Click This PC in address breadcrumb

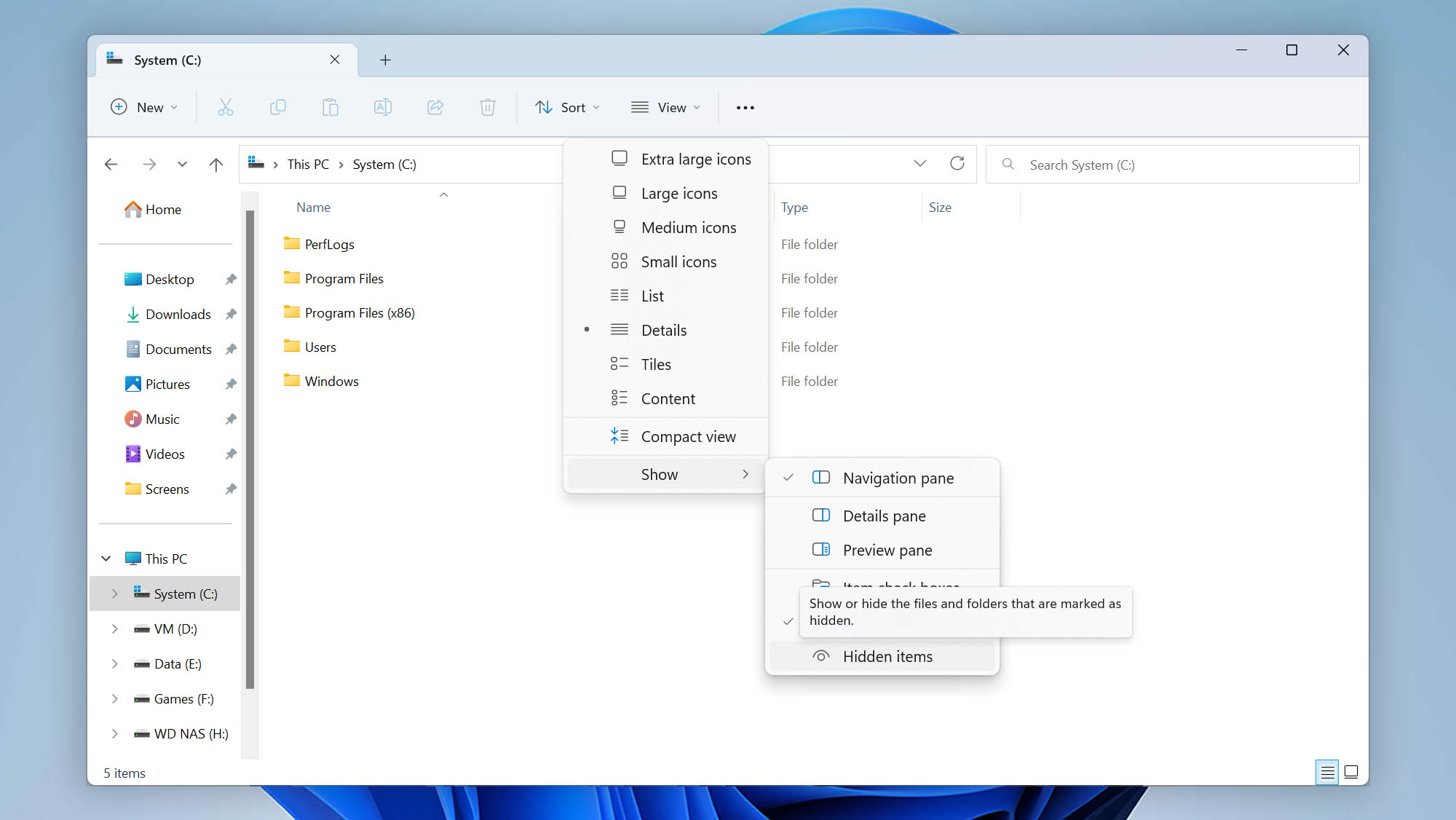click(x=308, y=165)
